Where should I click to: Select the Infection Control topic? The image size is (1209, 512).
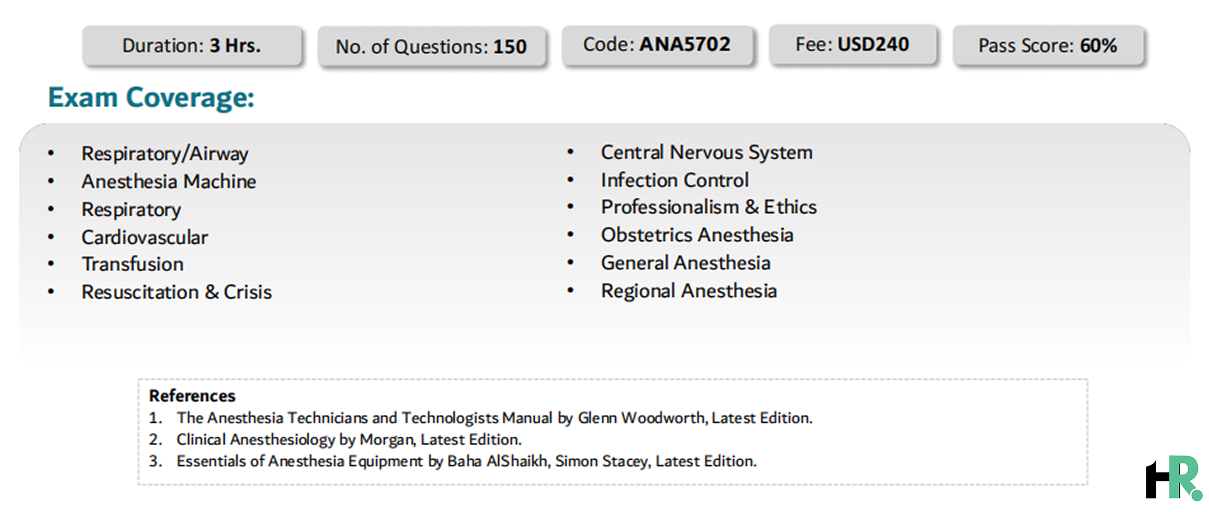pos(675,181)
